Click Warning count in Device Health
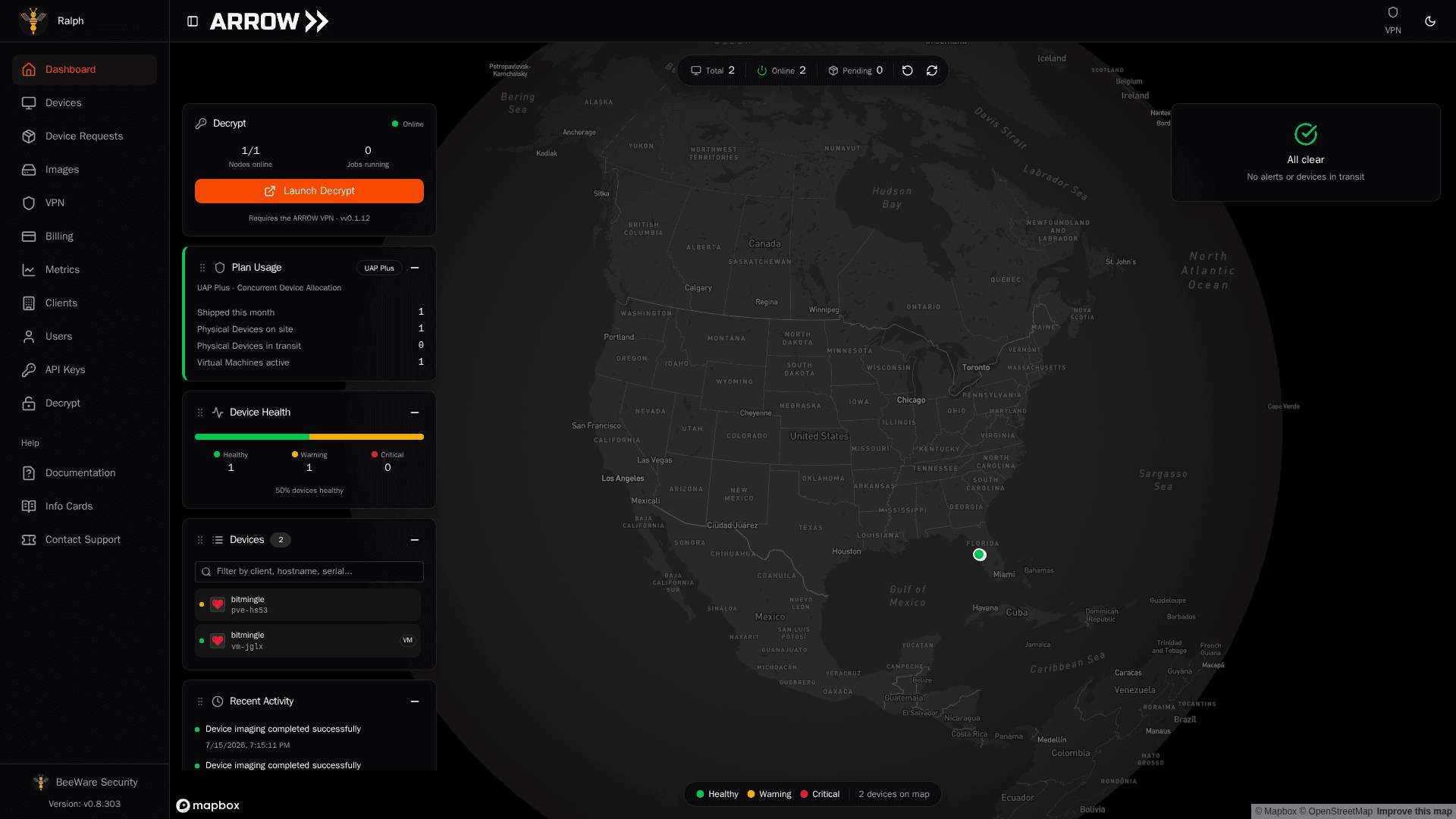This screenshot has width=1456, height=819. pyautogui.click(x=309, y=468)
